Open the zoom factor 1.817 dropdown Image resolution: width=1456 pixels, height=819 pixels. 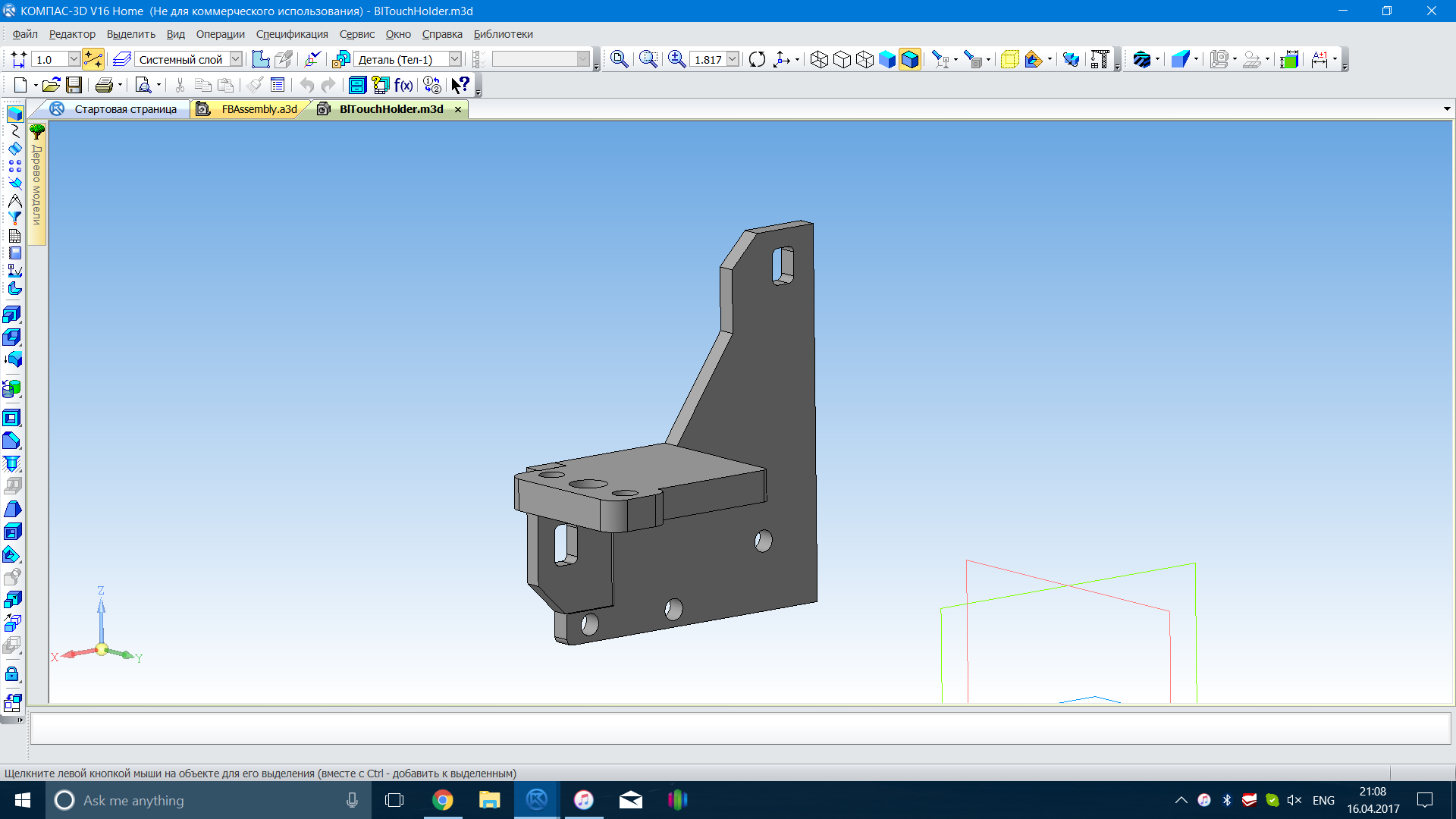coord(733,59)
